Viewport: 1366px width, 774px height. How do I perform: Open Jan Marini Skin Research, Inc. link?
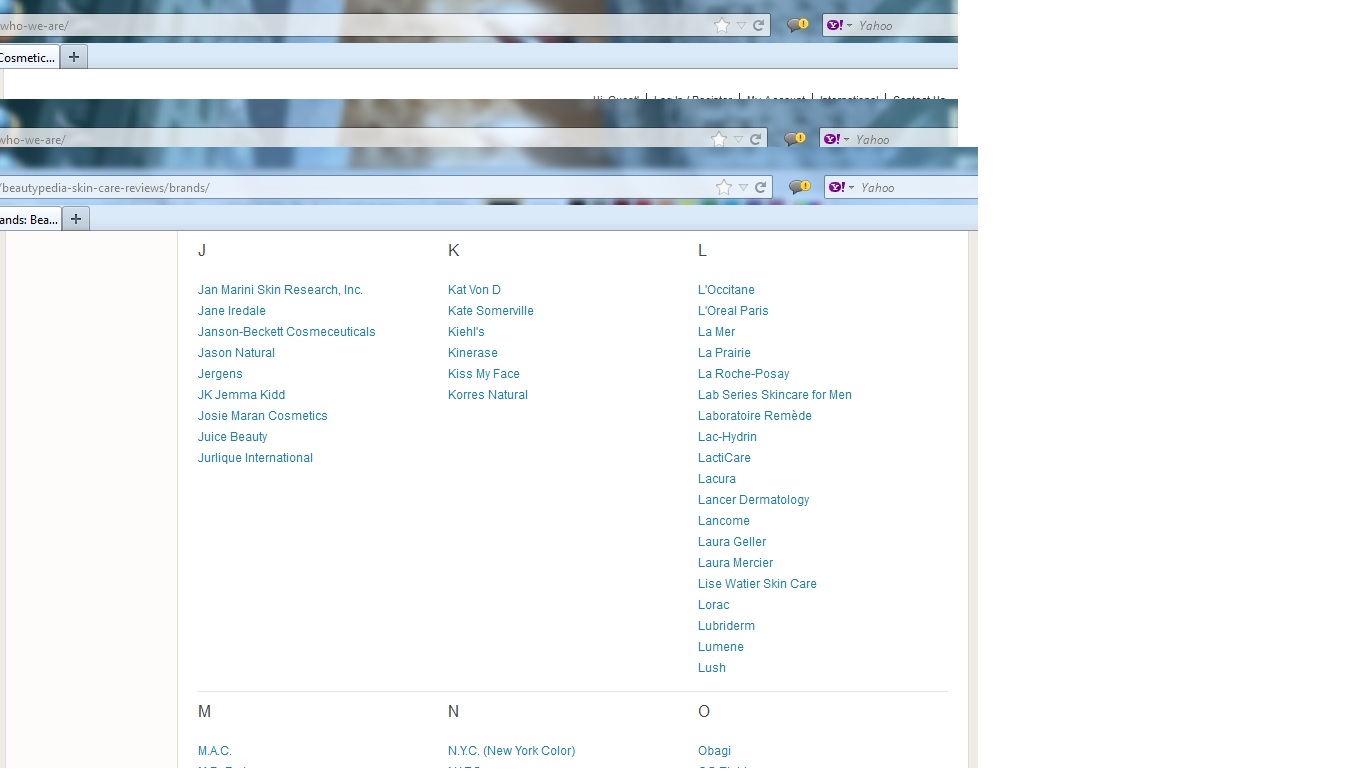click(x=280, y=290)
